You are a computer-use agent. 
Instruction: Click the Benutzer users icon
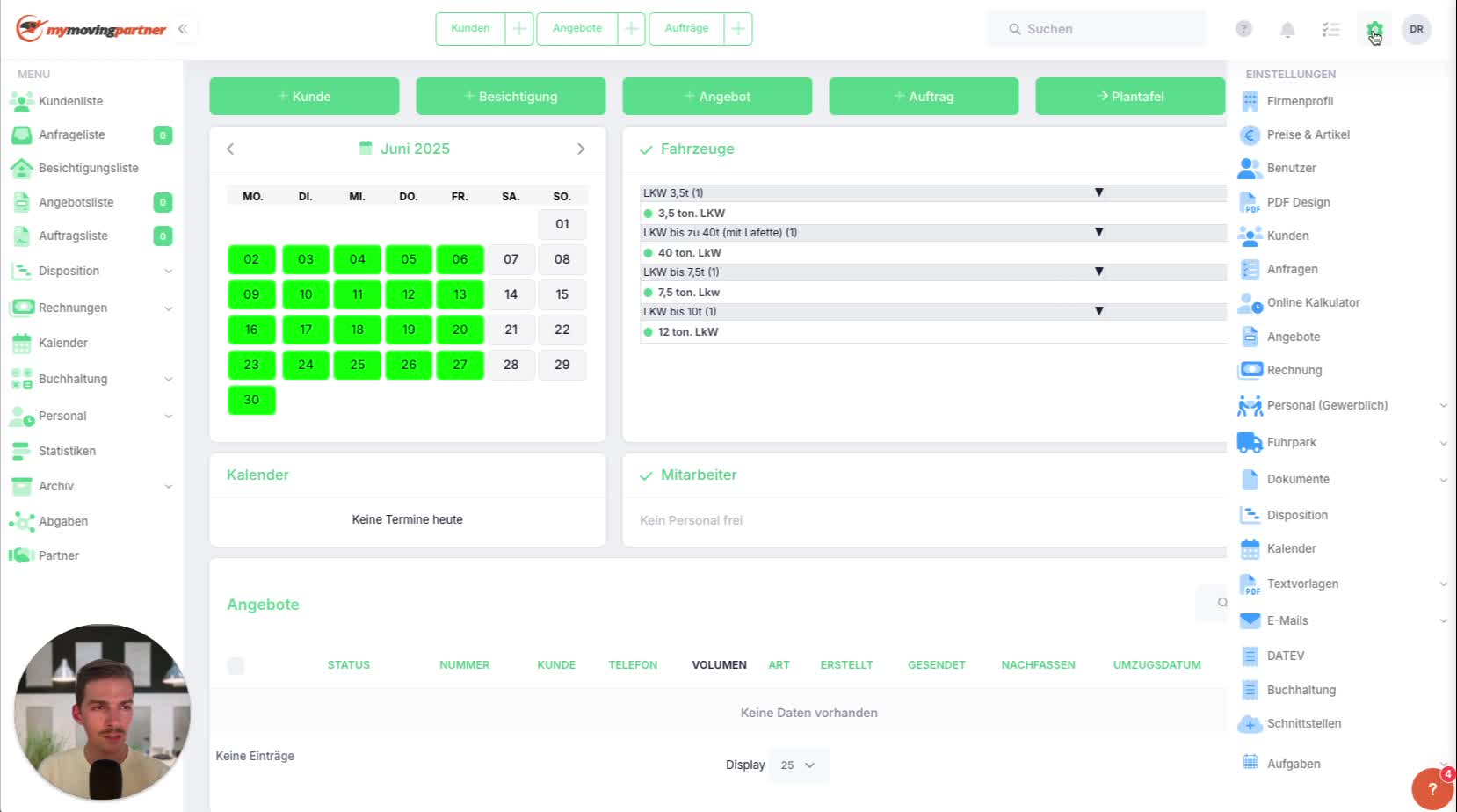(1250, 169)
